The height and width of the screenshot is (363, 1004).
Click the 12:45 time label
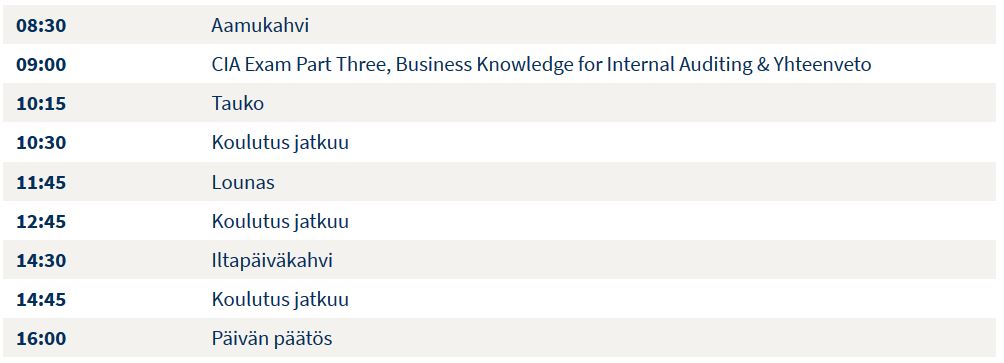click(x=41, y=222)
